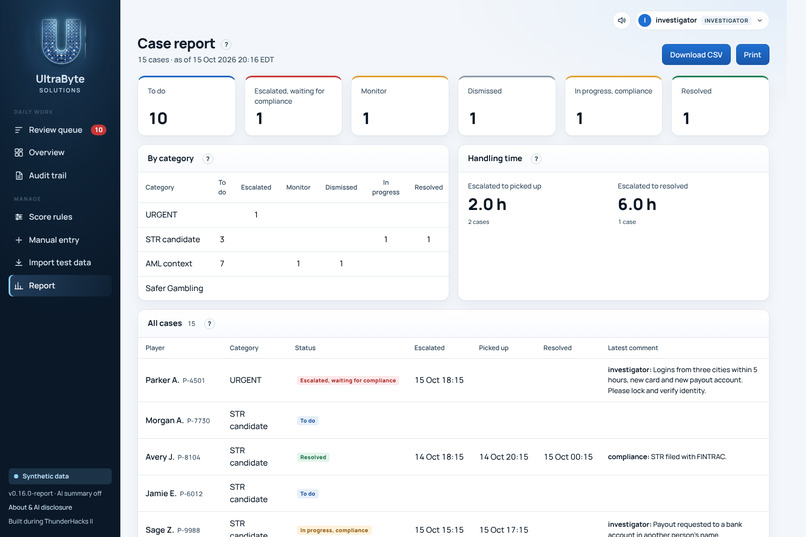Click player Jamie E. P-6012
Image resolution: width=806 pixels, height=537 pixels.
[x=174, y=493]
